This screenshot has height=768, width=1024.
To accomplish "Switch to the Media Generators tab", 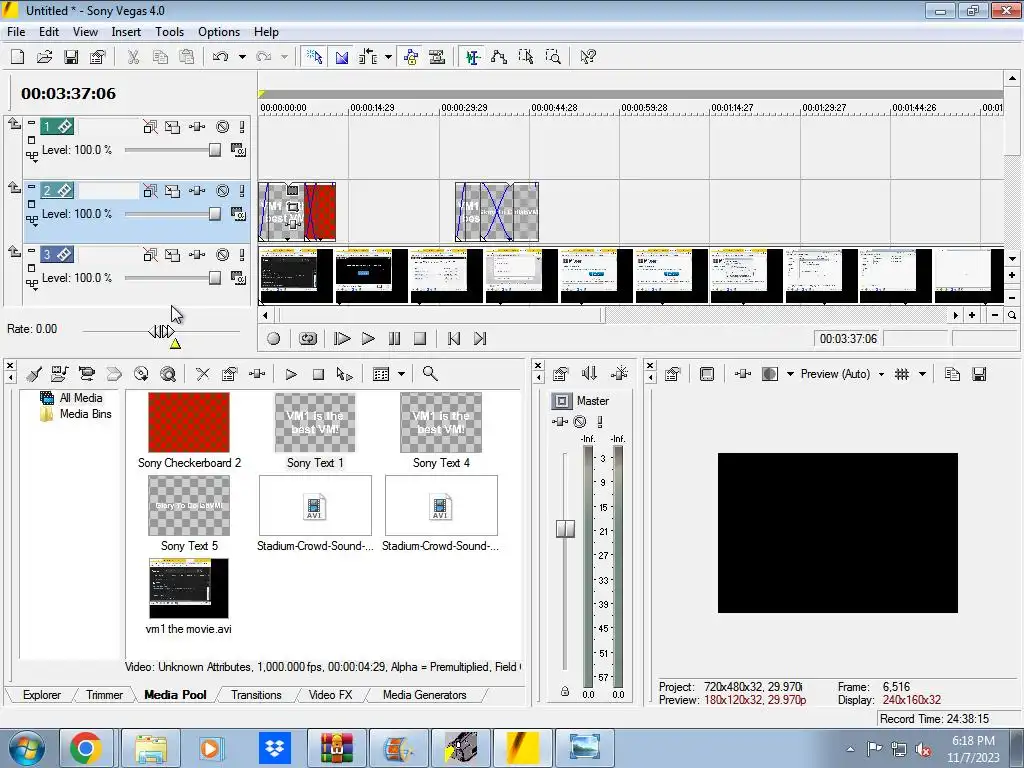I will click(x=424, y=695).
